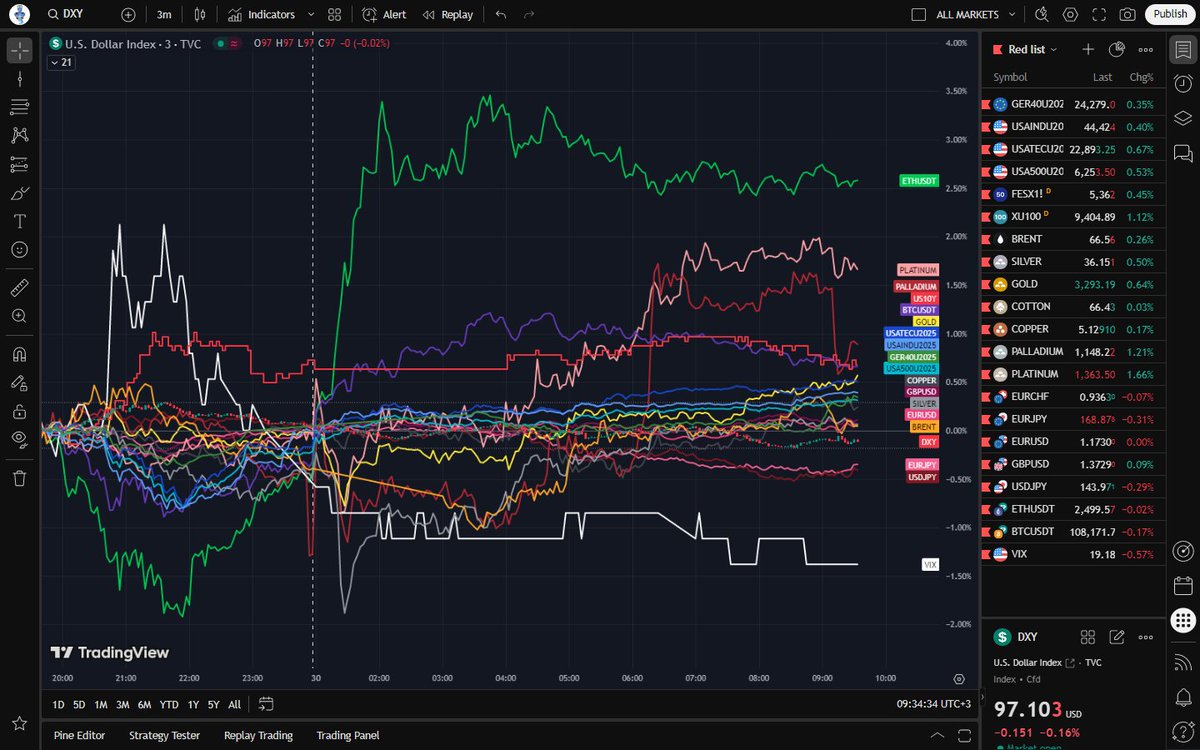Open the trend line drawing tool
This screenshot has height=750, width=1200.
[x=20, y=79]
